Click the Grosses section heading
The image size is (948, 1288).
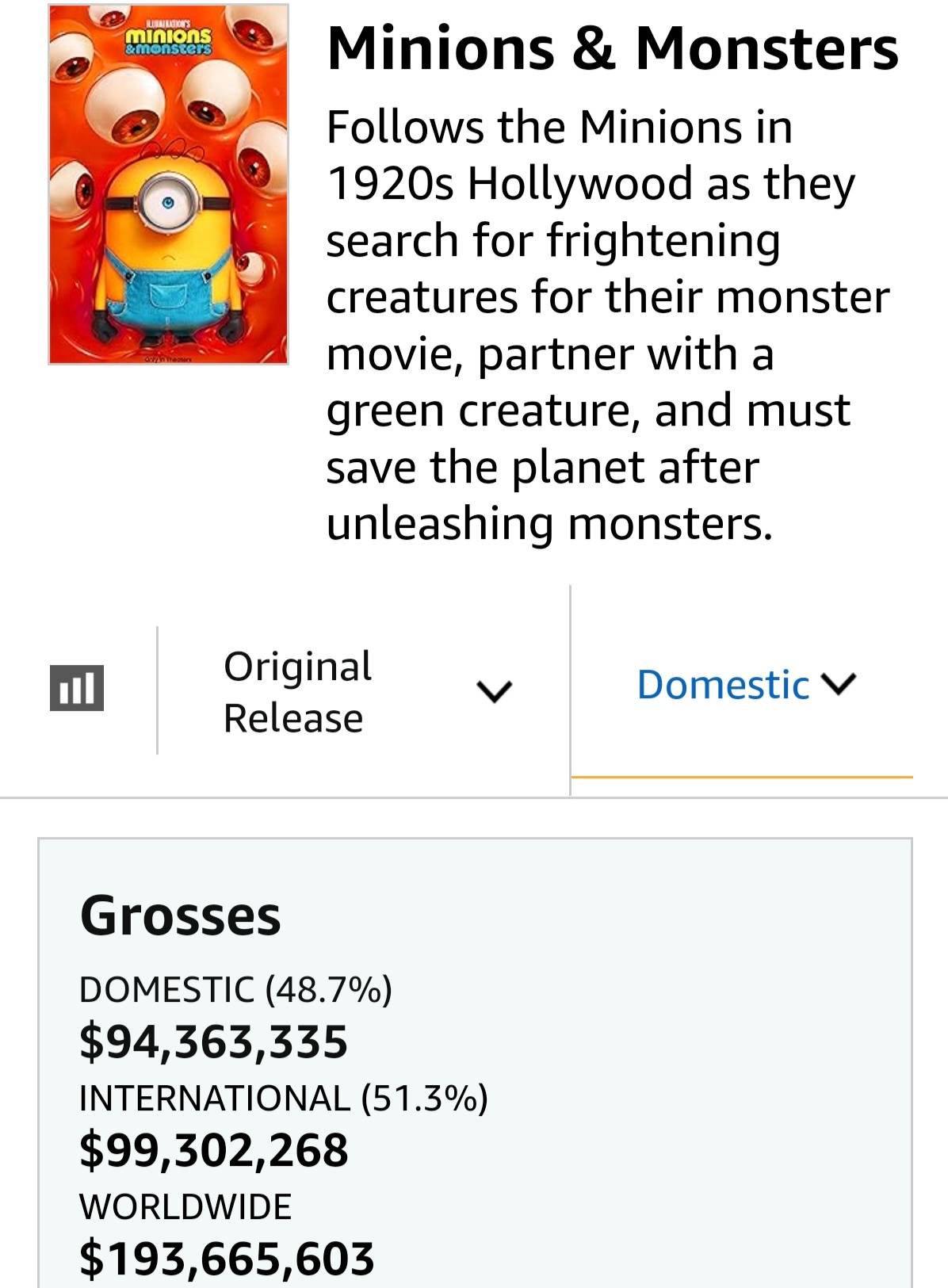pos(181,915)
